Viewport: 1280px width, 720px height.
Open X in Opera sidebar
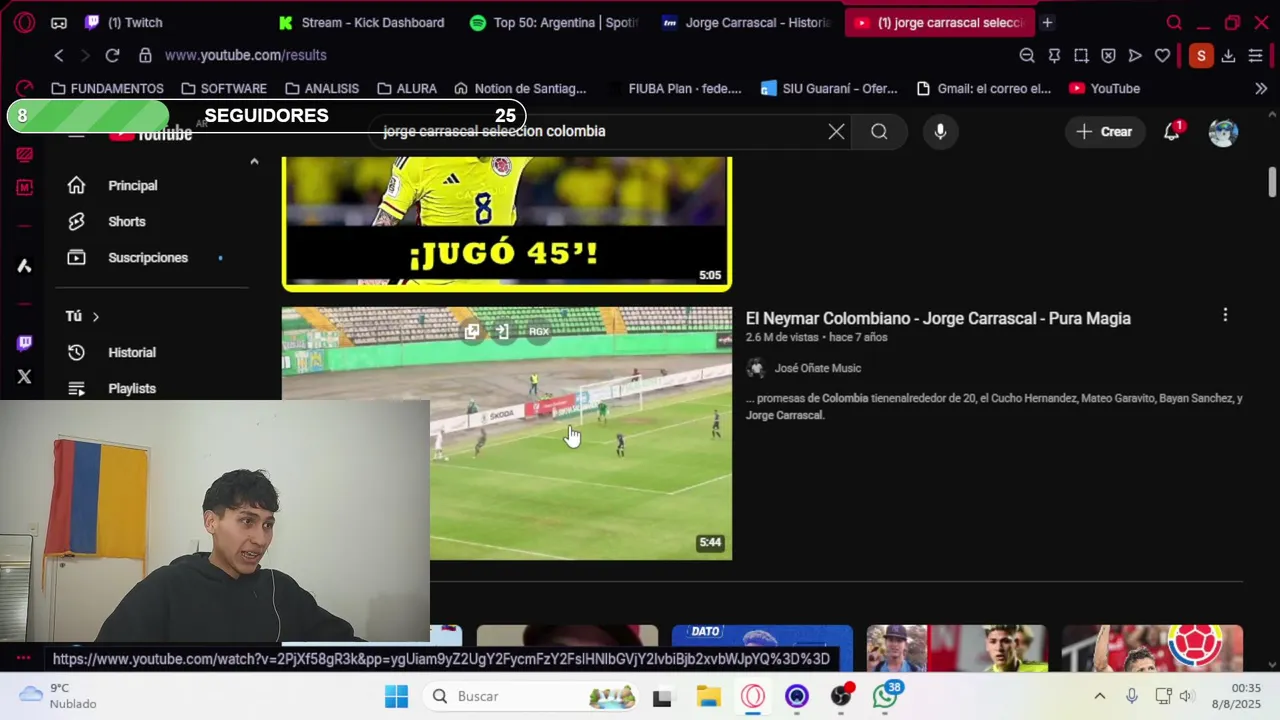[x=25, y=377]
